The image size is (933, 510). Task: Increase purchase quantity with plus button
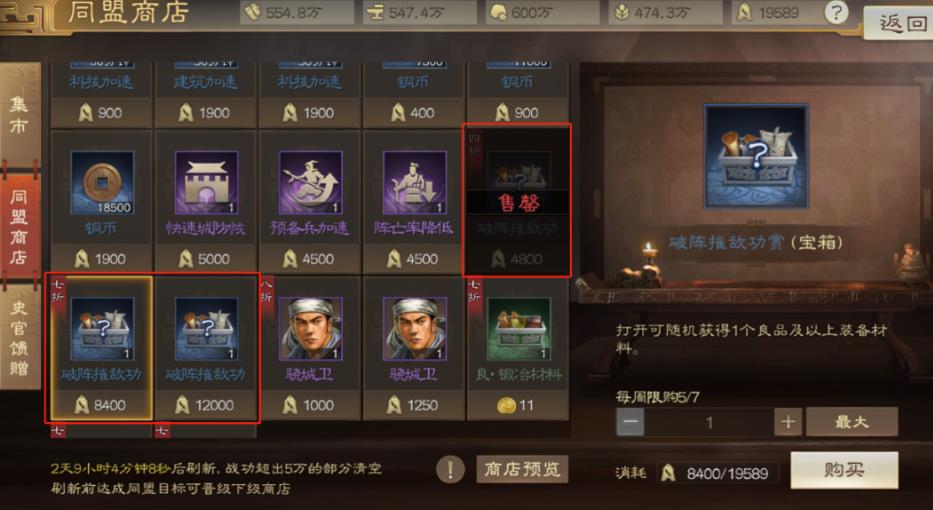[x=788, y=422]
